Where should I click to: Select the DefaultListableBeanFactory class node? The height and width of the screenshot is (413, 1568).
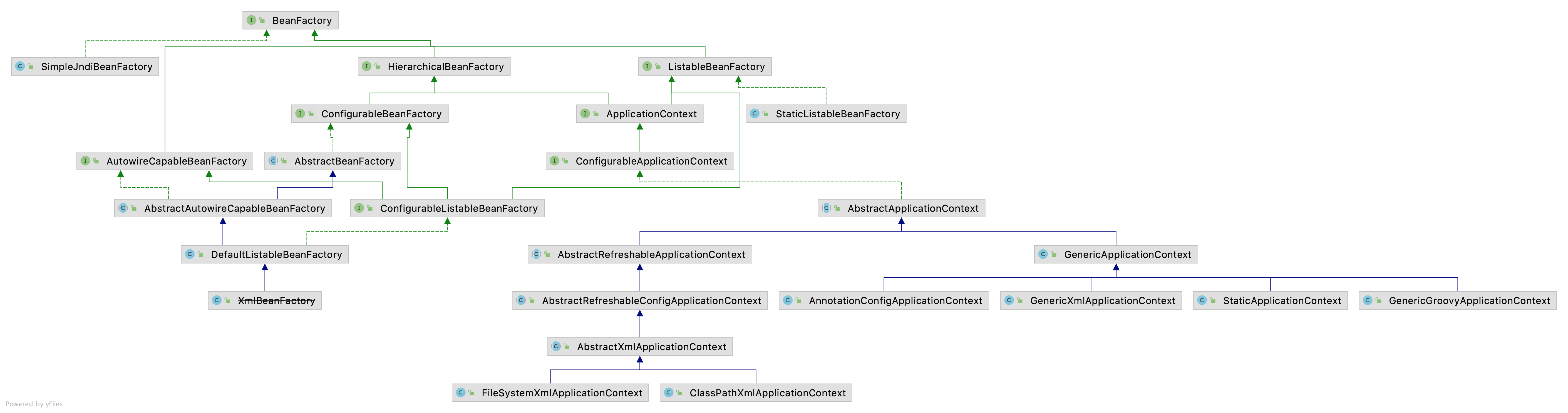(276, 254)
